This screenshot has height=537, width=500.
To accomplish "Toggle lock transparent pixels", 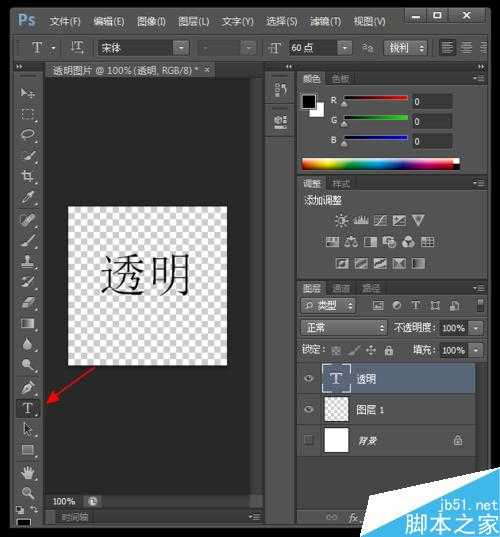I will (x=336, y=350).
